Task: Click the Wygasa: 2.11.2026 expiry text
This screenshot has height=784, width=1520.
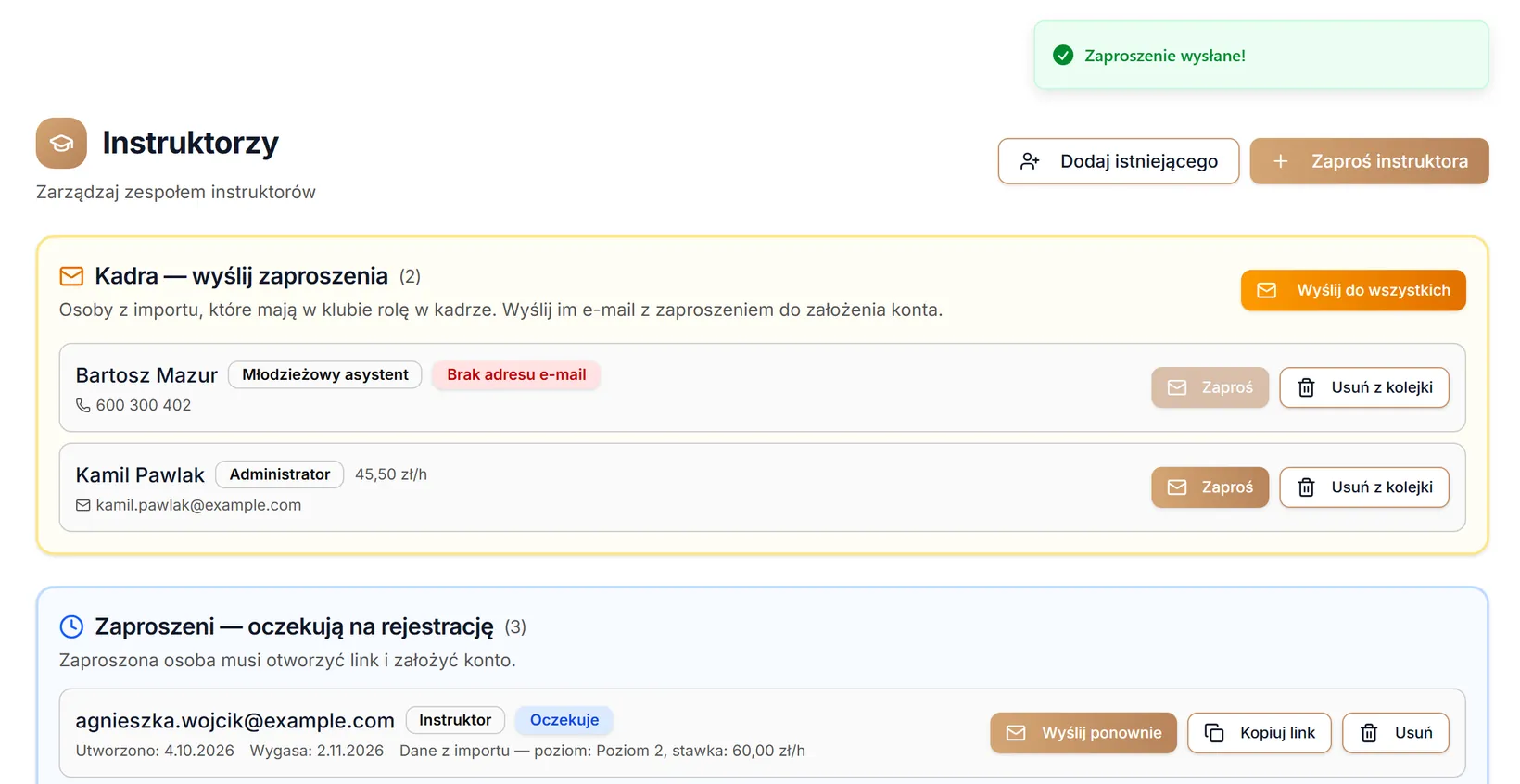Action: coord(317,751)
